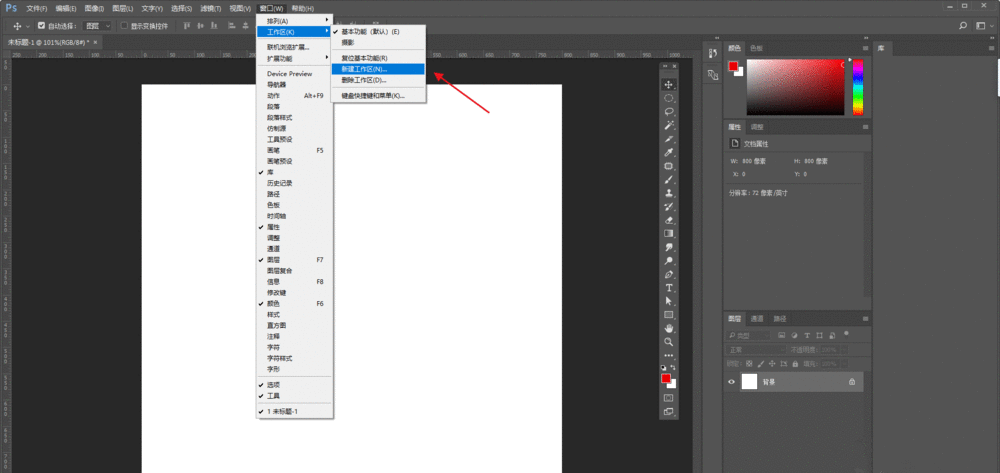Image resolution: width=1000 pixels, height=473 pixels.
Task: Select the Clone Stamp tool
Action: [x=669, y=193]
